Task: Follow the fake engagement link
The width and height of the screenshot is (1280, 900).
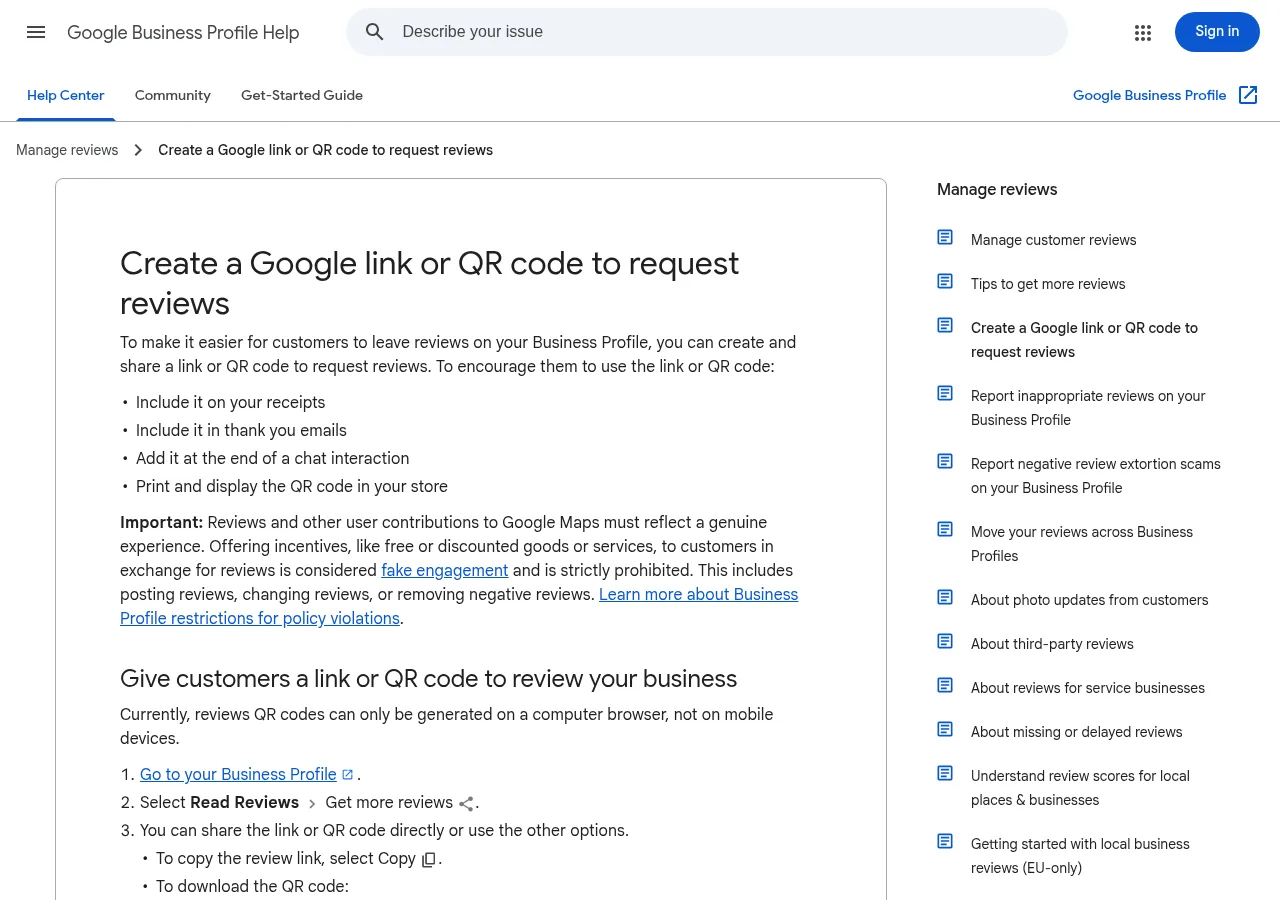Action: pyautogui.click(x=445, y=570)
